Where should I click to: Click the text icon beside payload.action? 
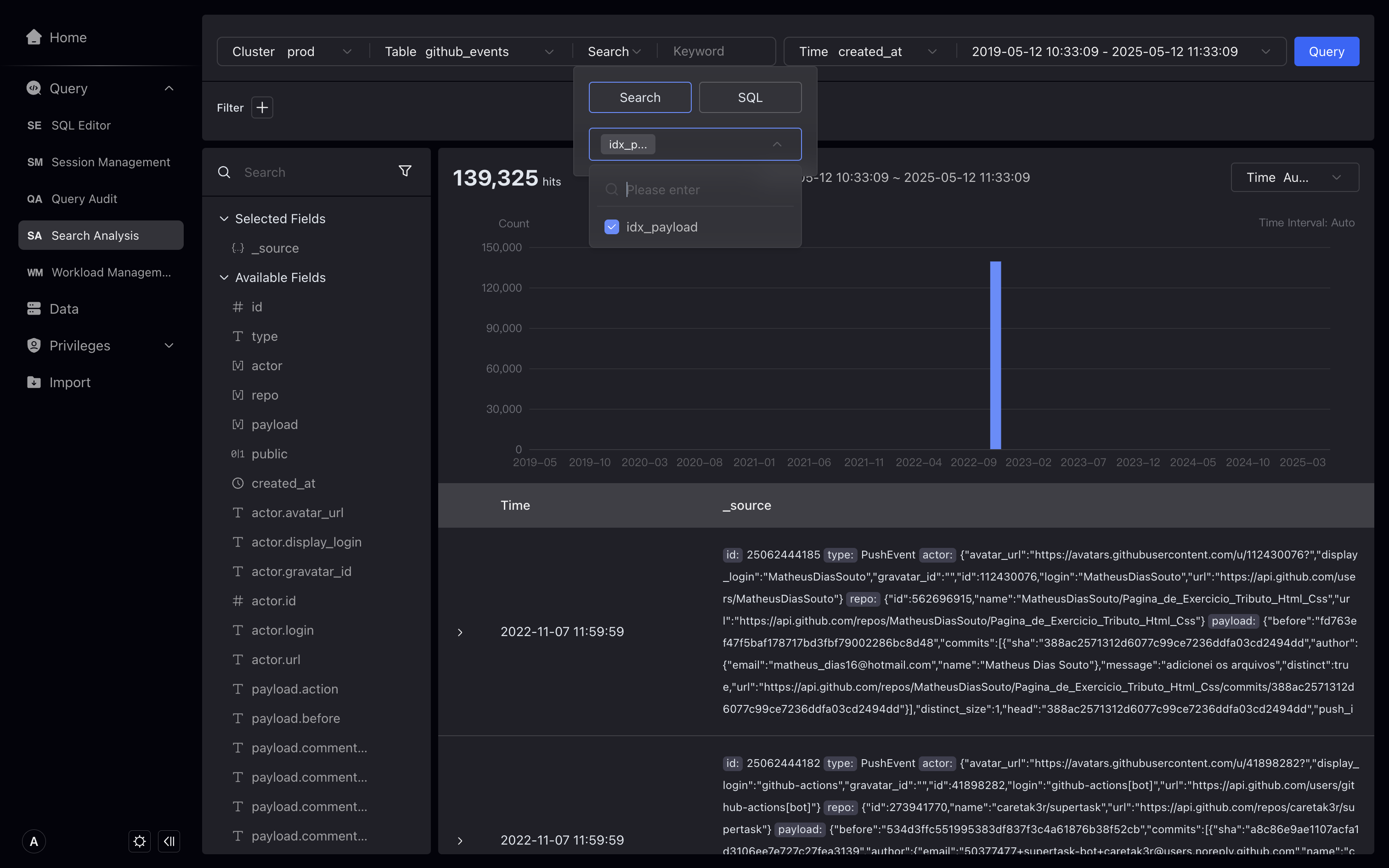[237, 689]
